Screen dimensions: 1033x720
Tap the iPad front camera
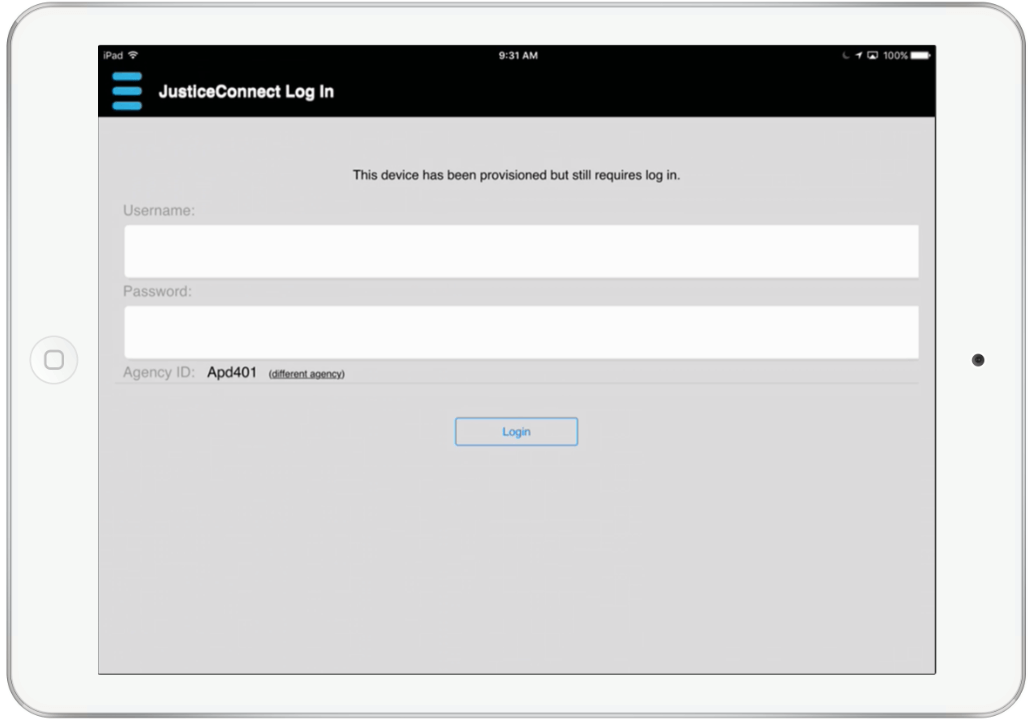point(978,360)
